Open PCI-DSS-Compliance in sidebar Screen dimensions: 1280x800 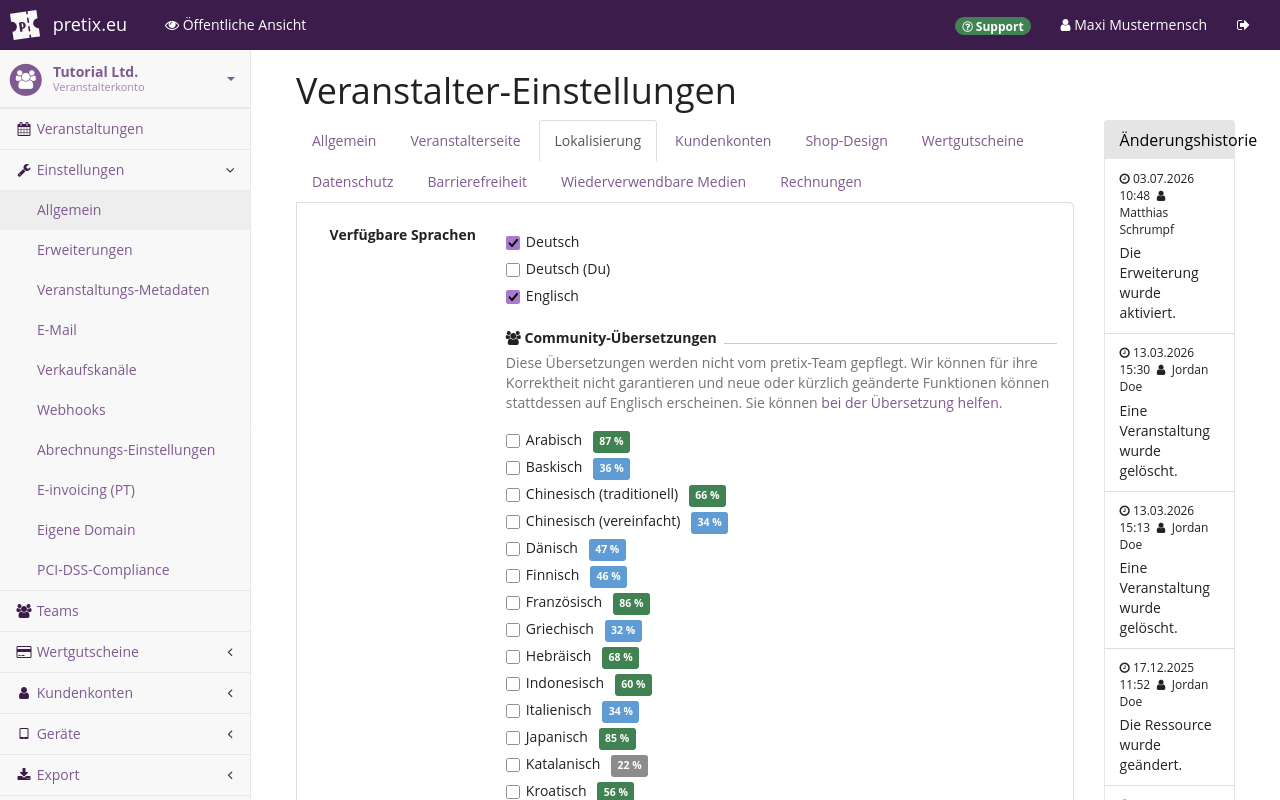(x=125, y=570)
